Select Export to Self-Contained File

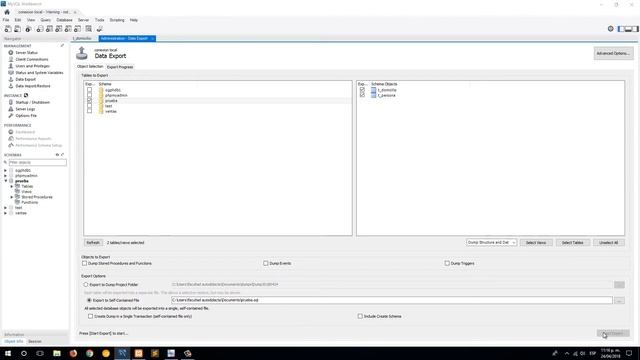[x=89, y=300]
